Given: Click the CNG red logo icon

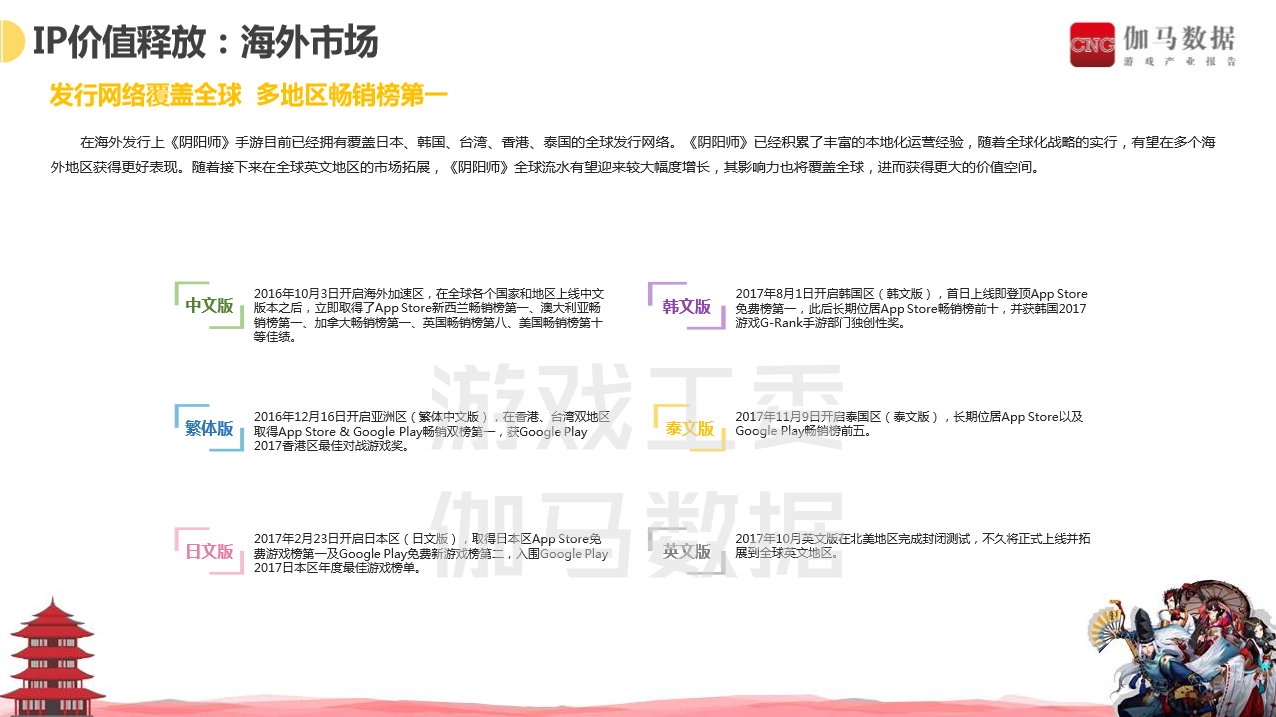Looking at the screenshot, I should point(1092,45).
